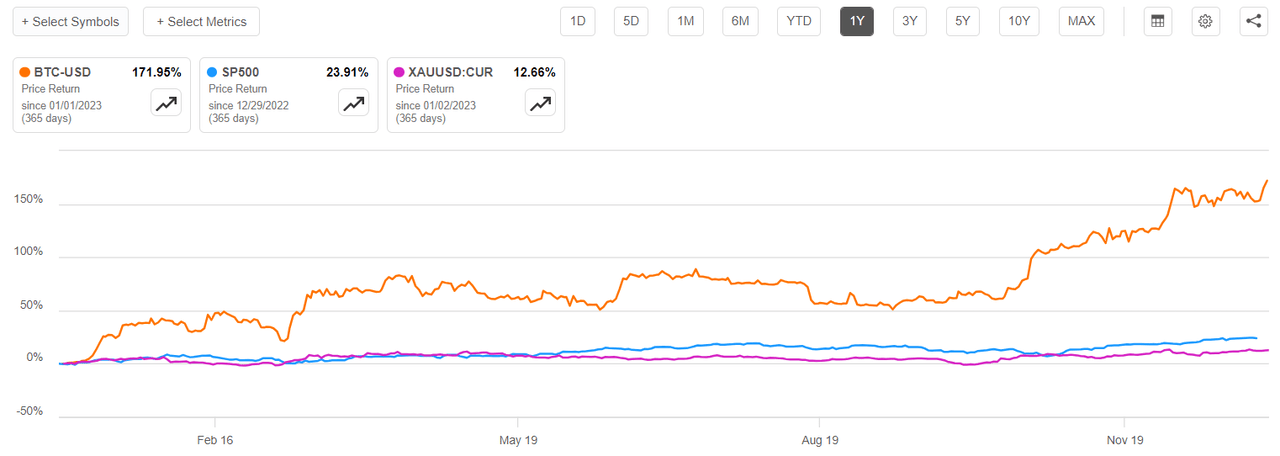Select the 5D time range

click(x=631, y=21)
